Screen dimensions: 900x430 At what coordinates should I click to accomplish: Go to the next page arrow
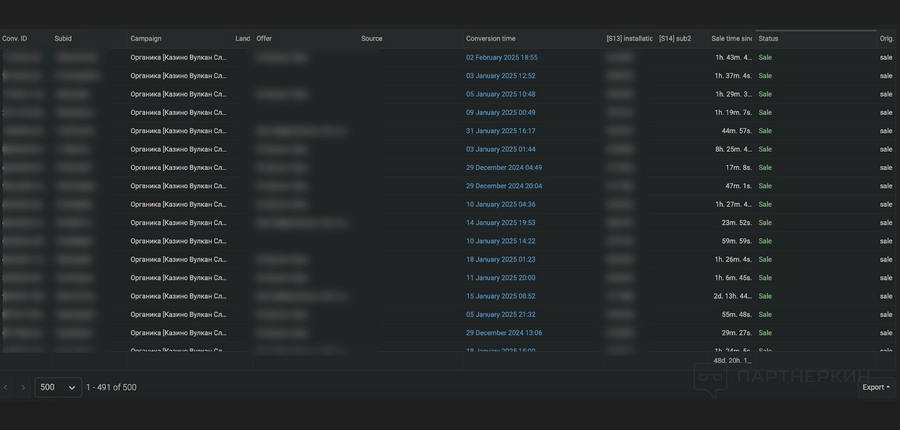(x=23, y=388)
